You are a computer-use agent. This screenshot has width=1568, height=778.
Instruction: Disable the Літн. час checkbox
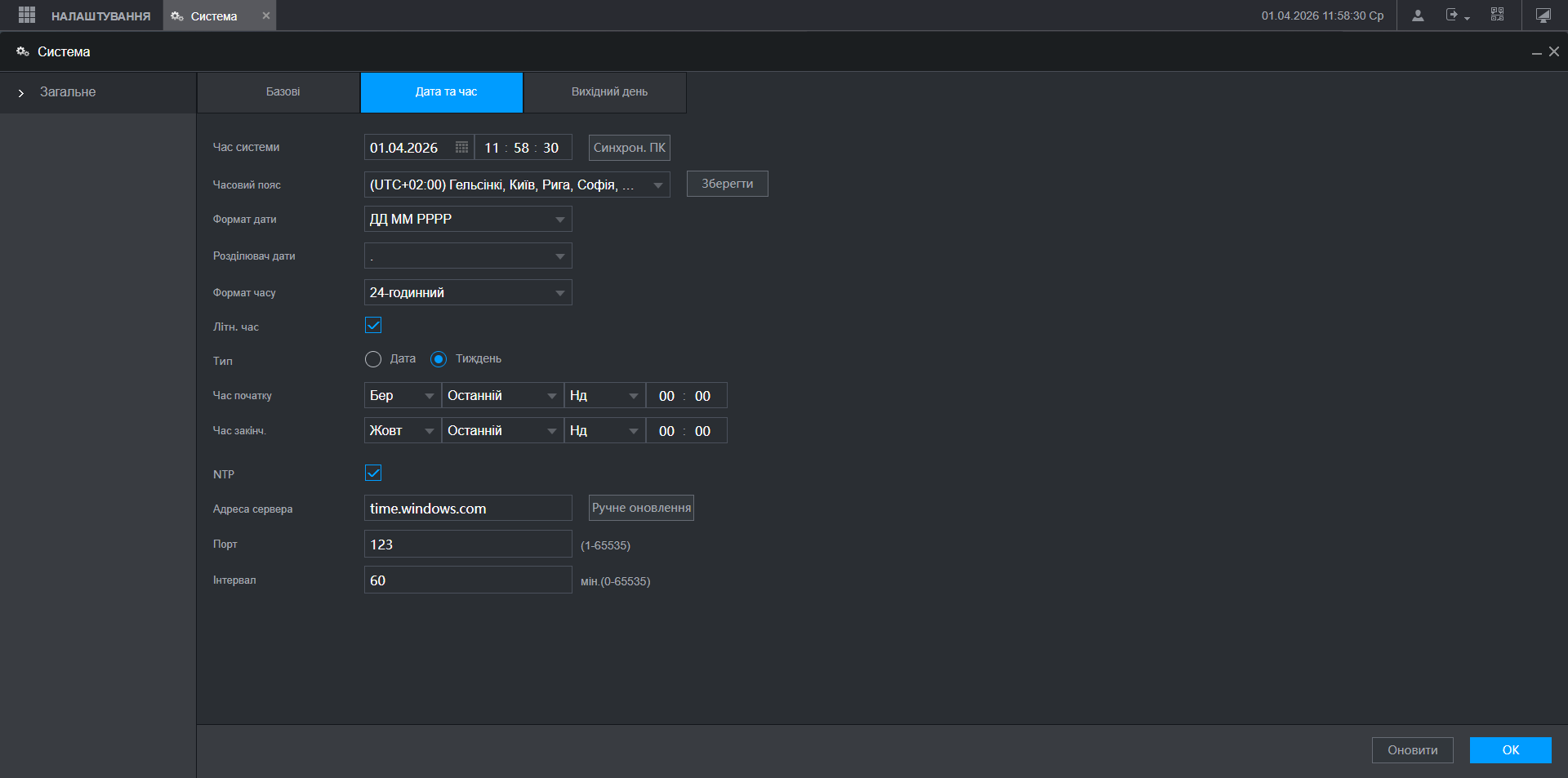tap(373, 326)
